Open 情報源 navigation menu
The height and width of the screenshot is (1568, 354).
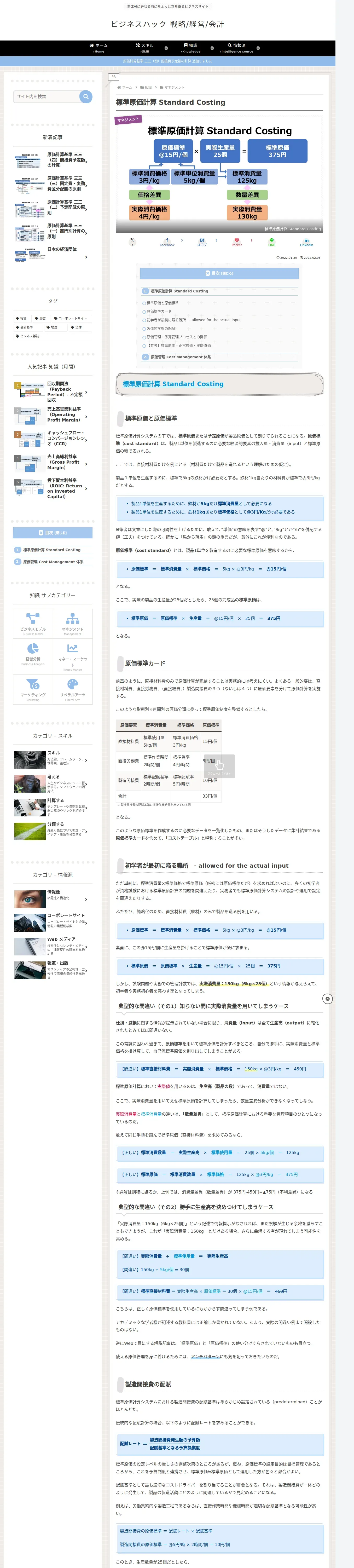click(237, 48)
